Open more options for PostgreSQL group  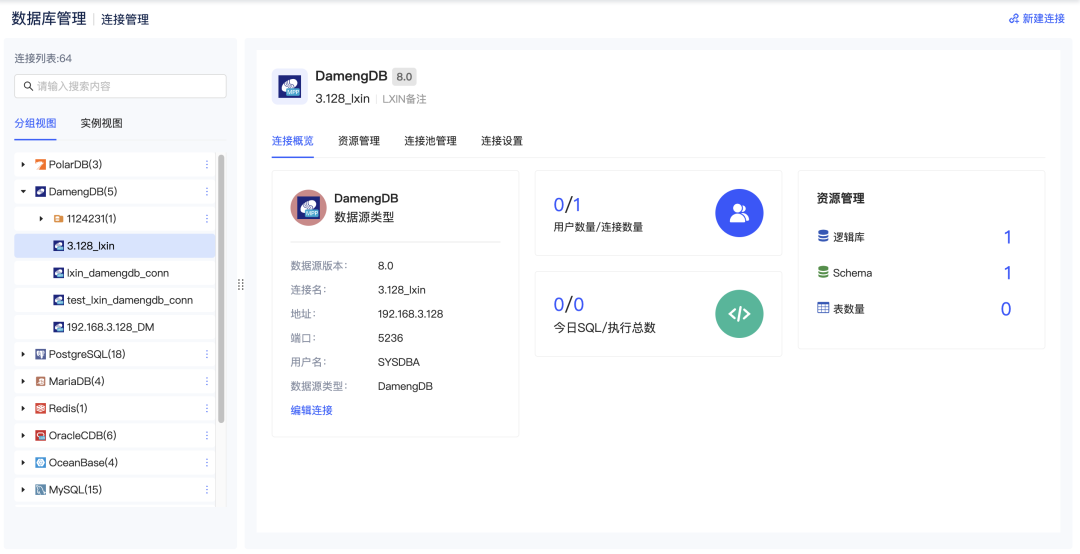(207, 354)
